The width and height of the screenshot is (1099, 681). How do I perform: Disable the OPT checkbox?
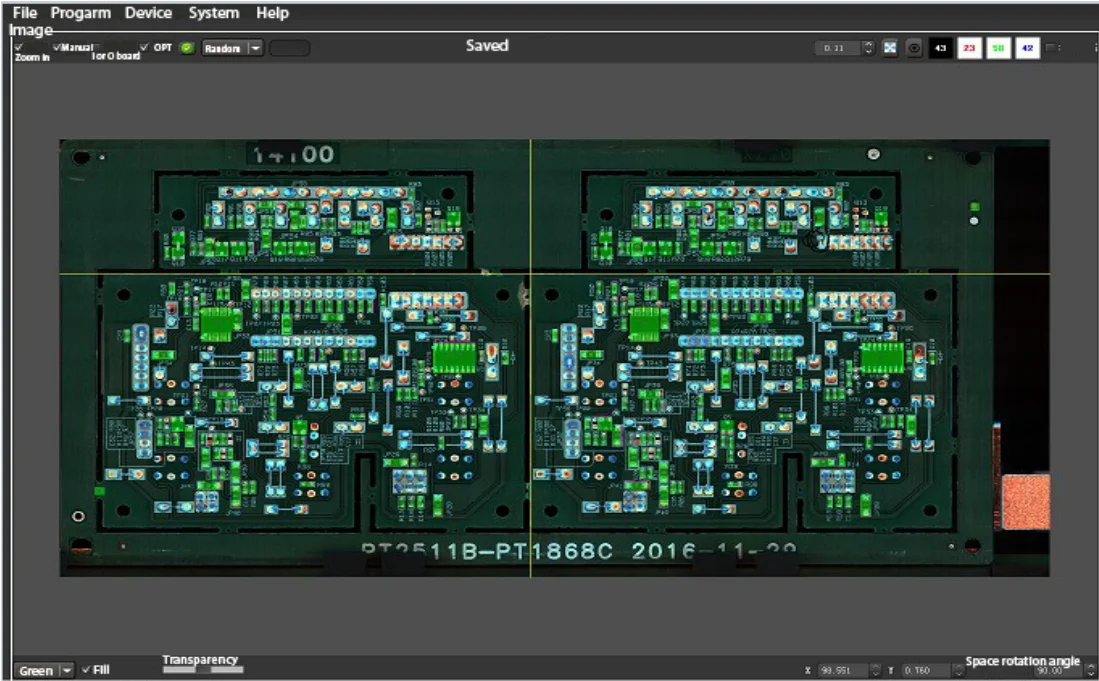click(x=145, y=47)
